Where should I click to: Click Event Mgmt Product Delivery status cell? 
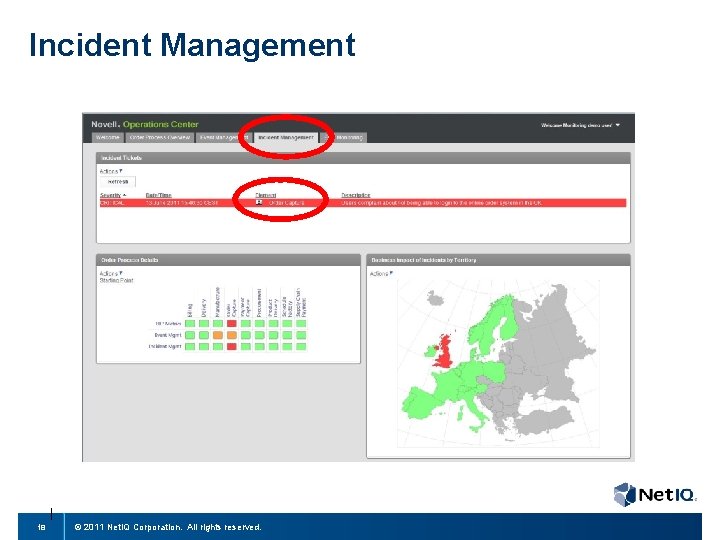273,335
